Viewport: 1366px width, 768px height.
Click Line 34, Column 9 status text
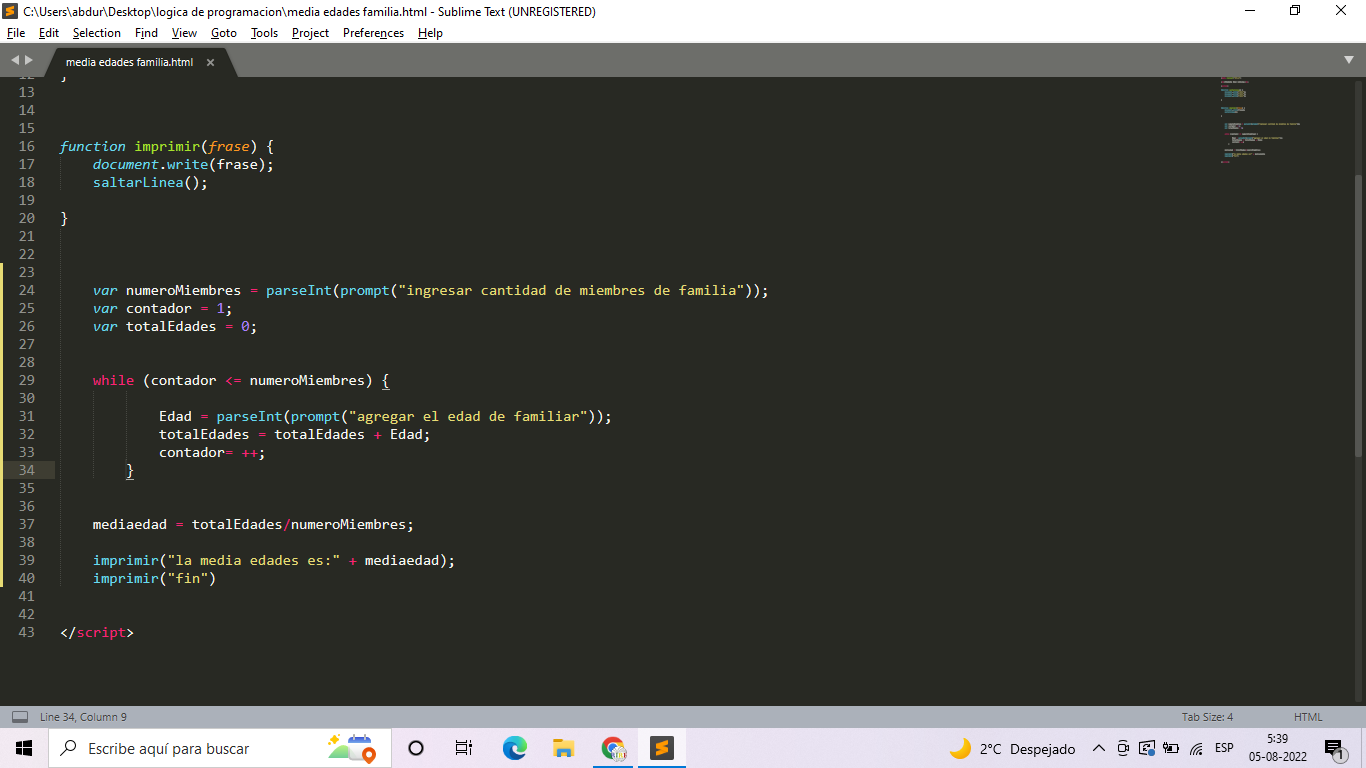[x=83, y=717]
